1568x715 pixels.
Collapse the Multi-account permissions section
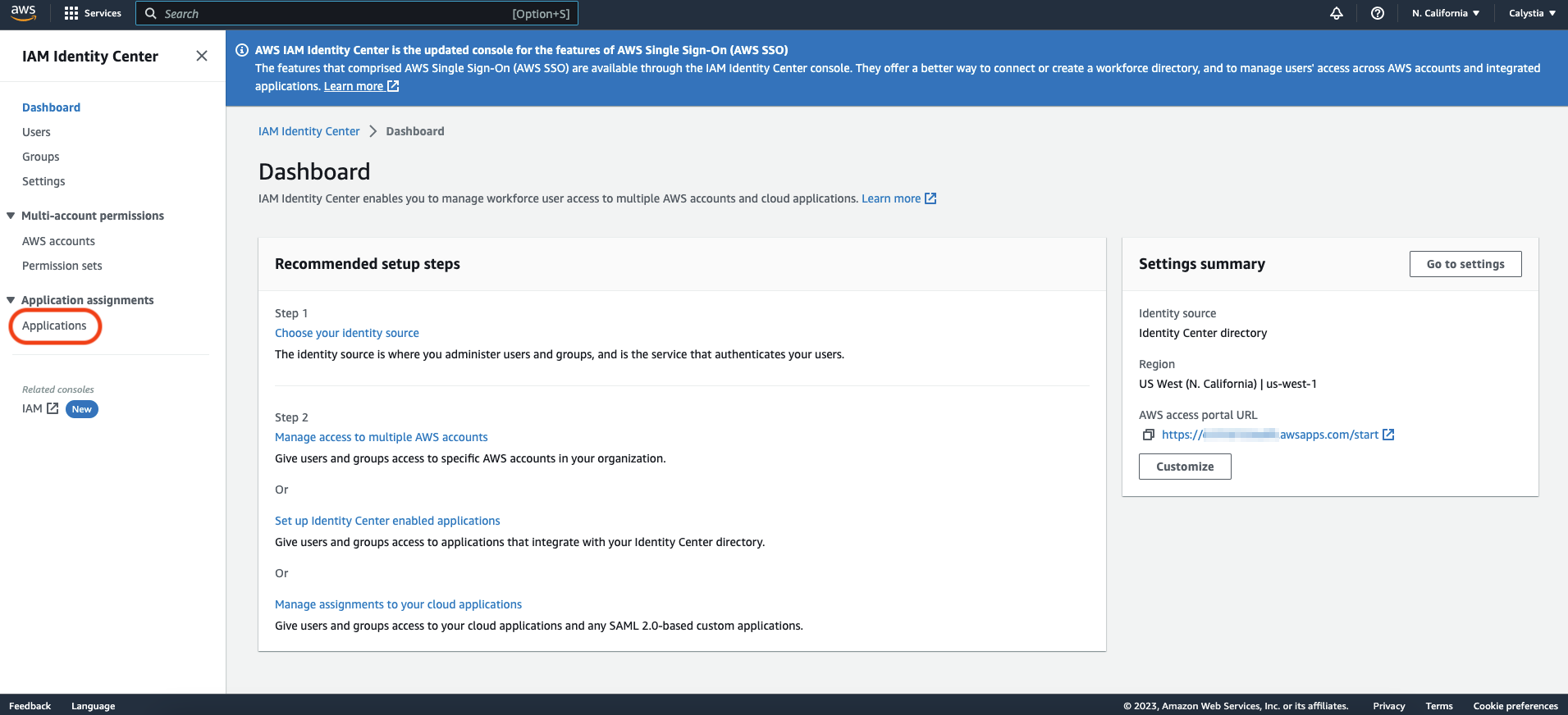(x=11, y=216)
